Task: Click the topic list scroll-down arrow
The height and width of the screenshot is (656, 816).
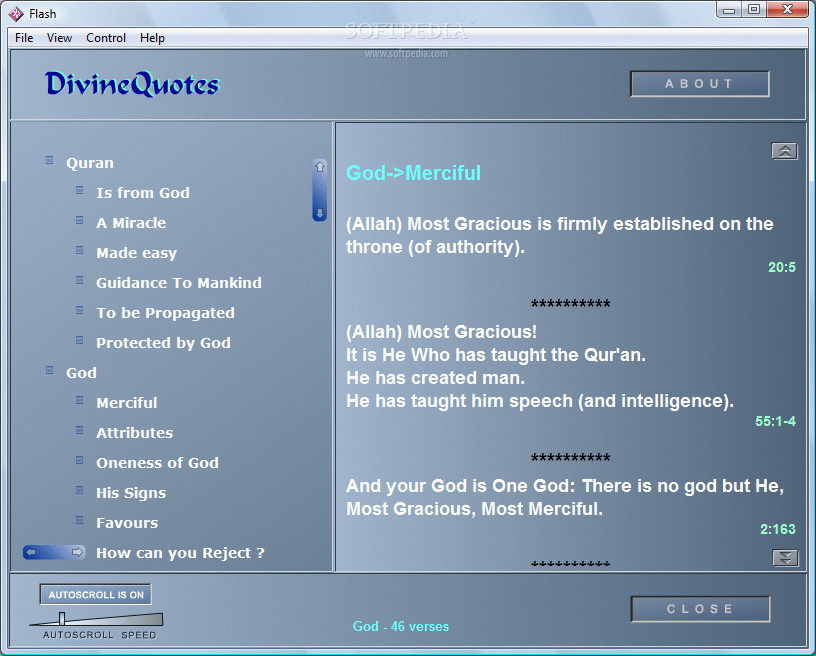Action: pyautogui.click(x=320, y=213)
